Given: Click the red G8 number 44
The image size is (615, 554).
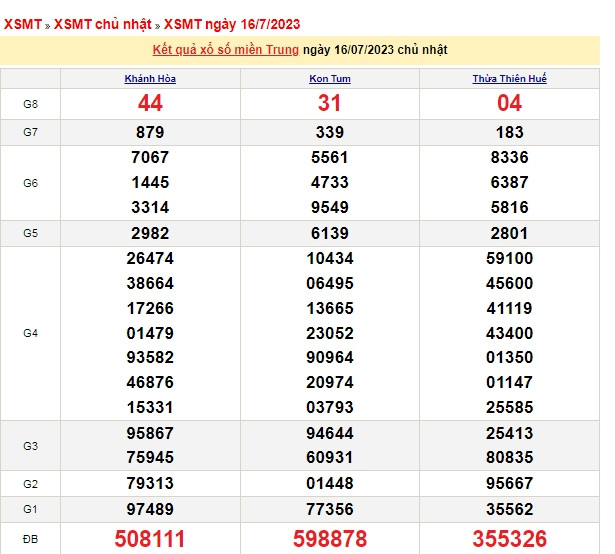Looking at the screenshot, I should coord(150,103).
